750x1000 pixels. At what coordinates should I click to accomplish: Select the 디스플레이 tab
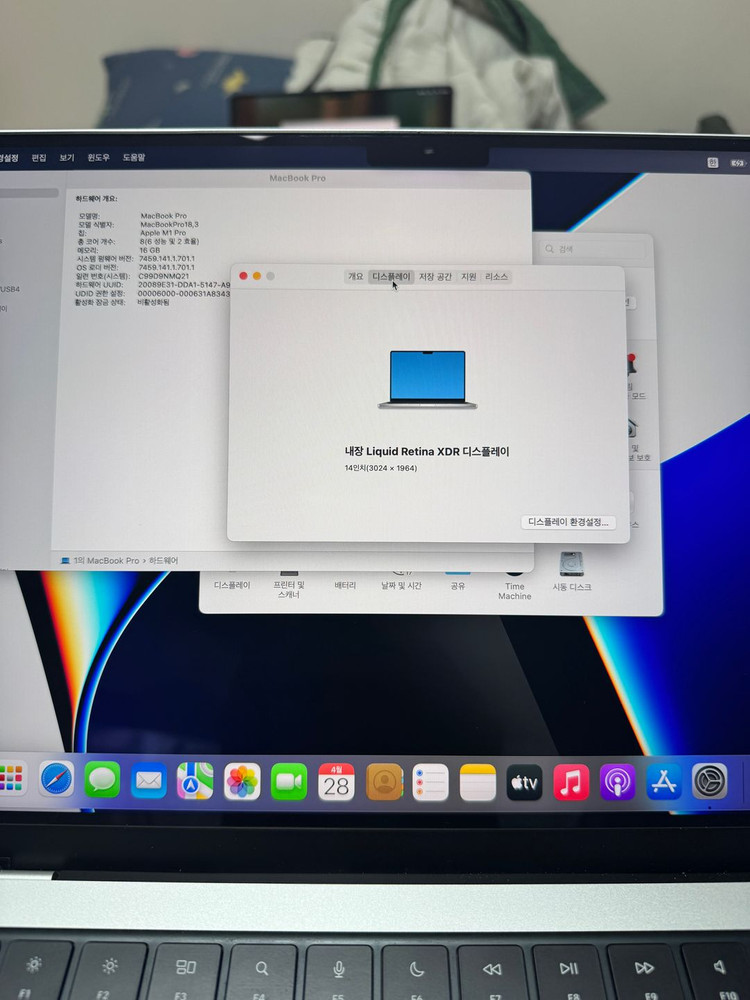(x=392, y=277)
